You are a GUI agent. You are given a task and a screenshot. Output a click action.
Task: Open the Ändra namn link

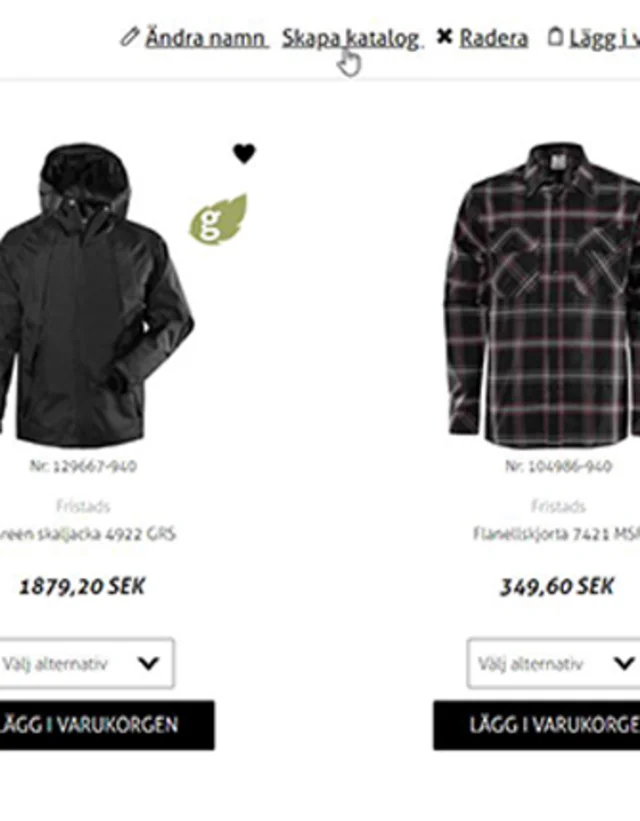click(206, 38)
